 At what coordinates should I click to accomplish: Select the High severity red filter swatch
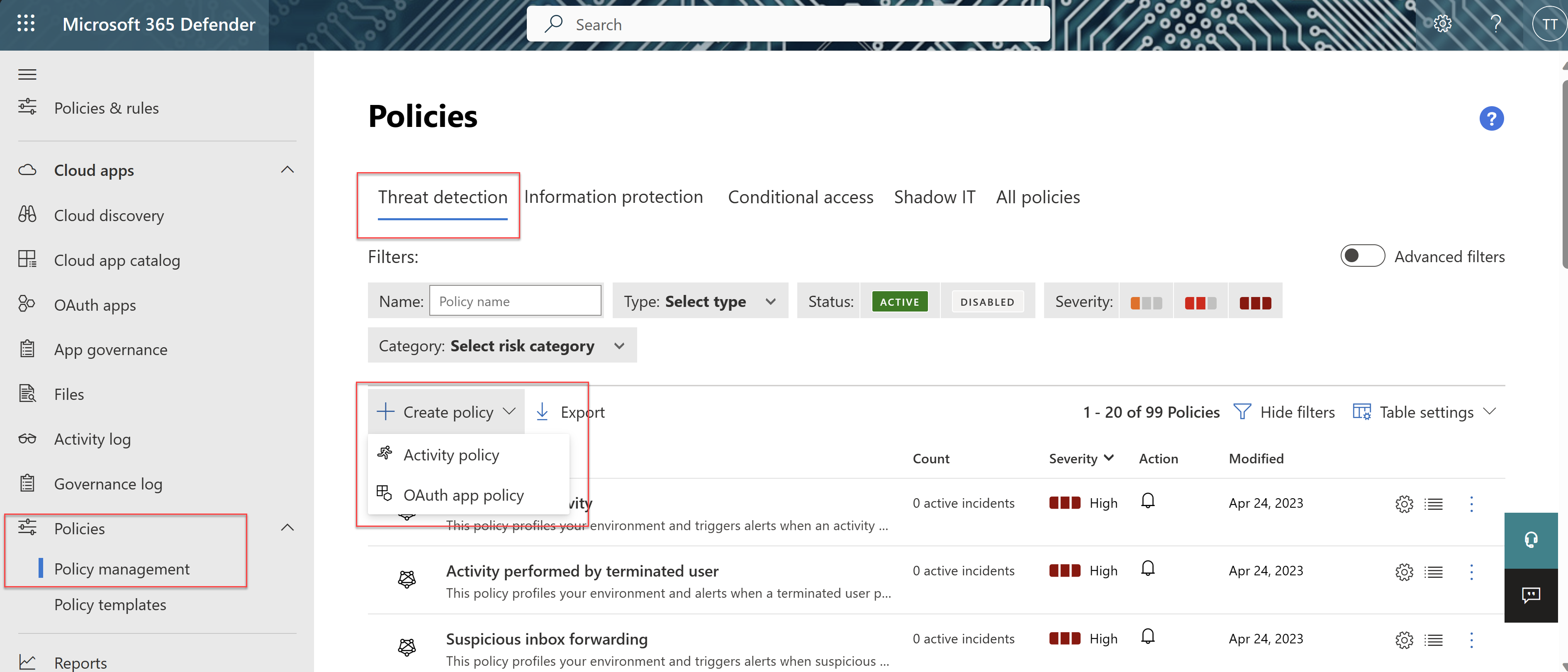[x=1254, y=301]
